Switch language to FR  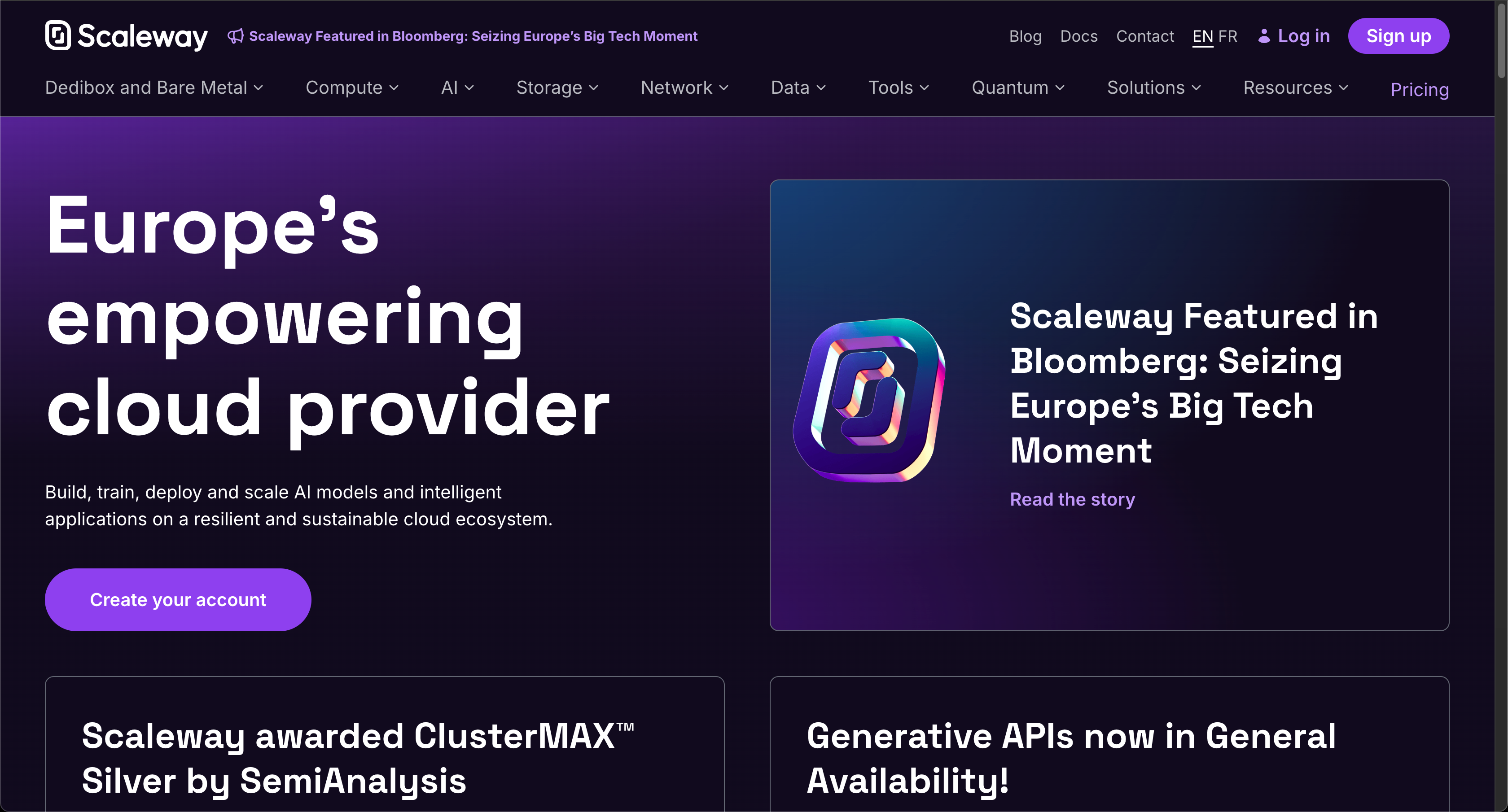(x=1227, y=36)
